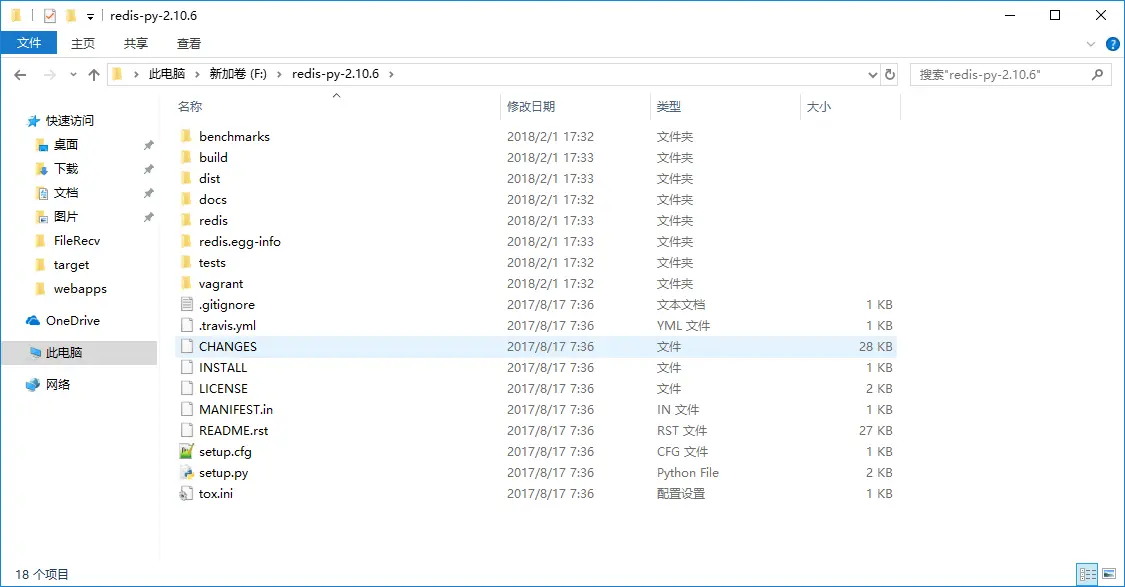The width and height of the screenshot is (1125, 587).
Task: Click 新加卷 (F:) in the address breadcrumb
Action: 237,74
